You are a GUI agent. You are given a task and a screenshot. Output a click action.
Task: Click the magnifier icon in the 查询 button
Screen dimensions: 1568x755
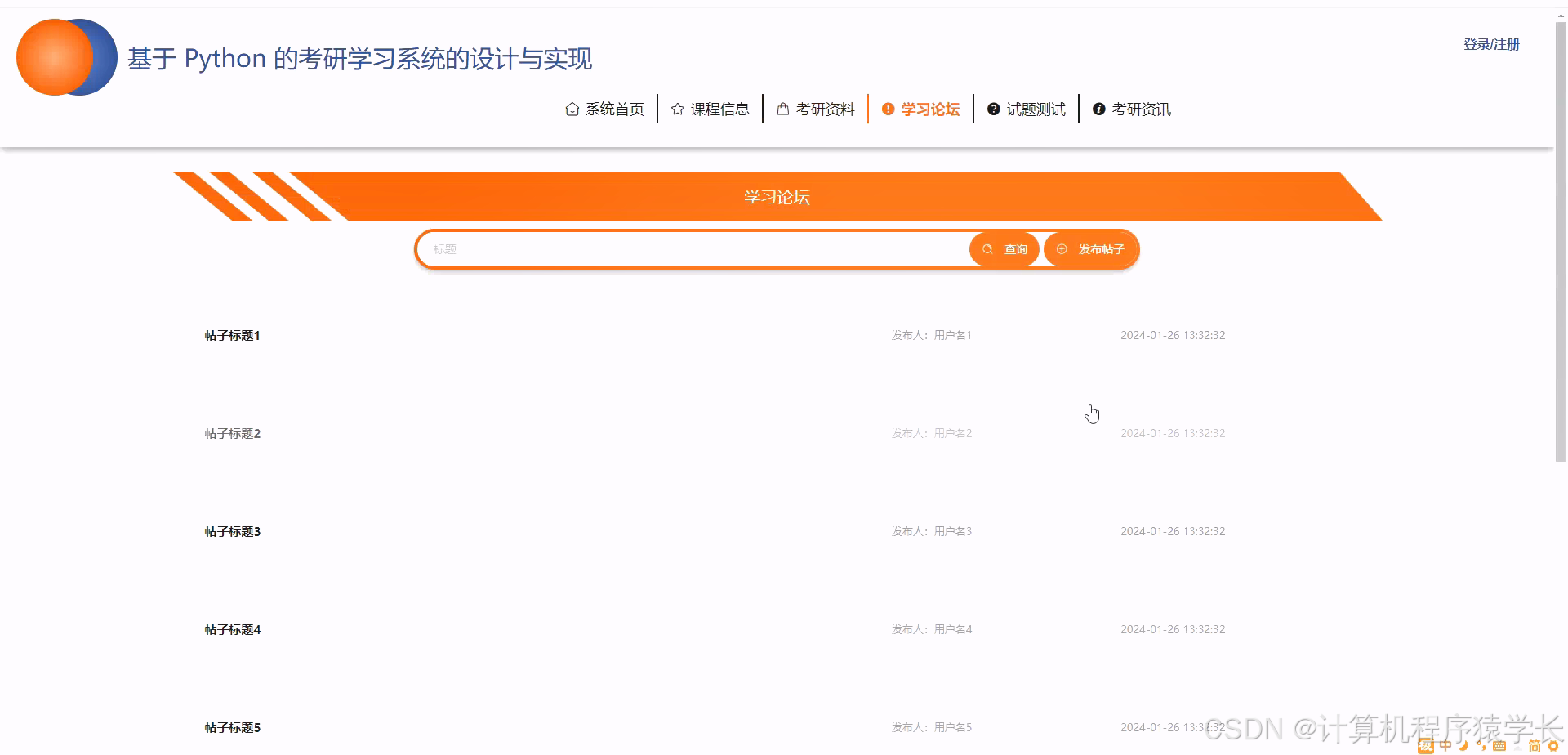coord(987,249)
